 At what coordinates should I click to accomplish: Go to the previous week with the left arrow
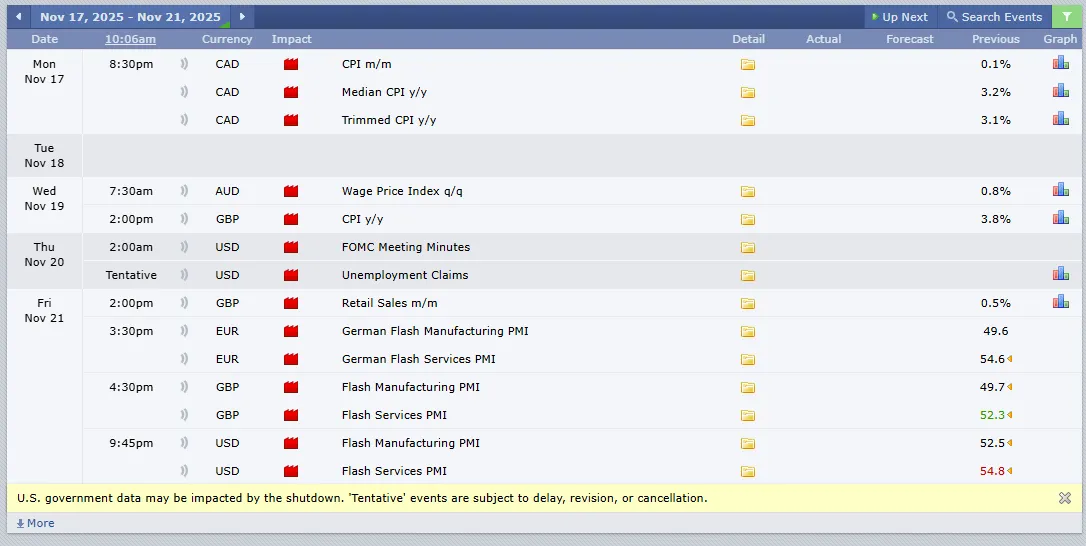point(19,17)
